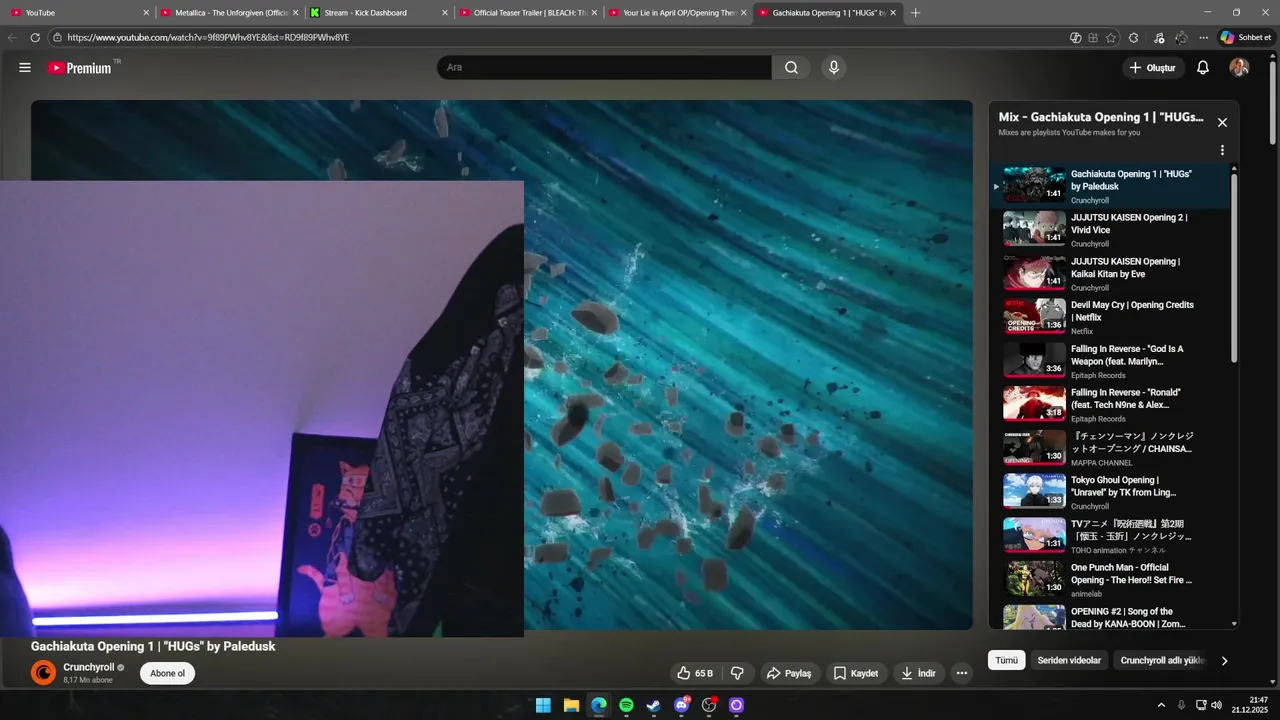The width and height of the screenshot is (1280, 720).
Task: Select the Tümü filter chip
Action: tap(1007, 660)
